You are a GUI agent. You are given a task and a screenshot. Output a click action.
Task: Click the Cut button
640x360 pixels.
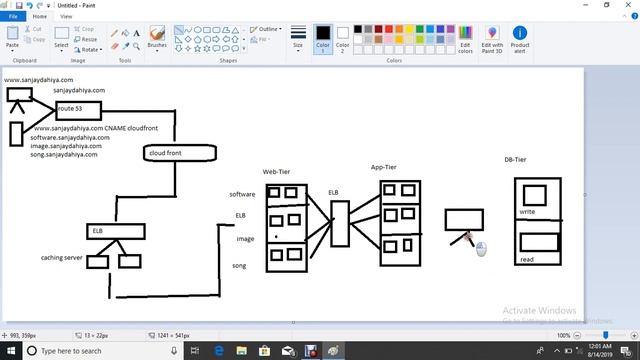pos(33,29)
